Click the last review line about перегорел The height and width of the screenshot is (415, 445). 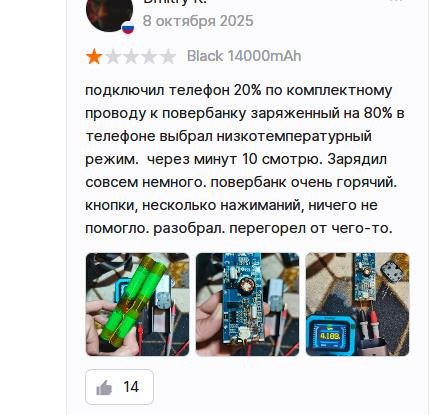239,228
